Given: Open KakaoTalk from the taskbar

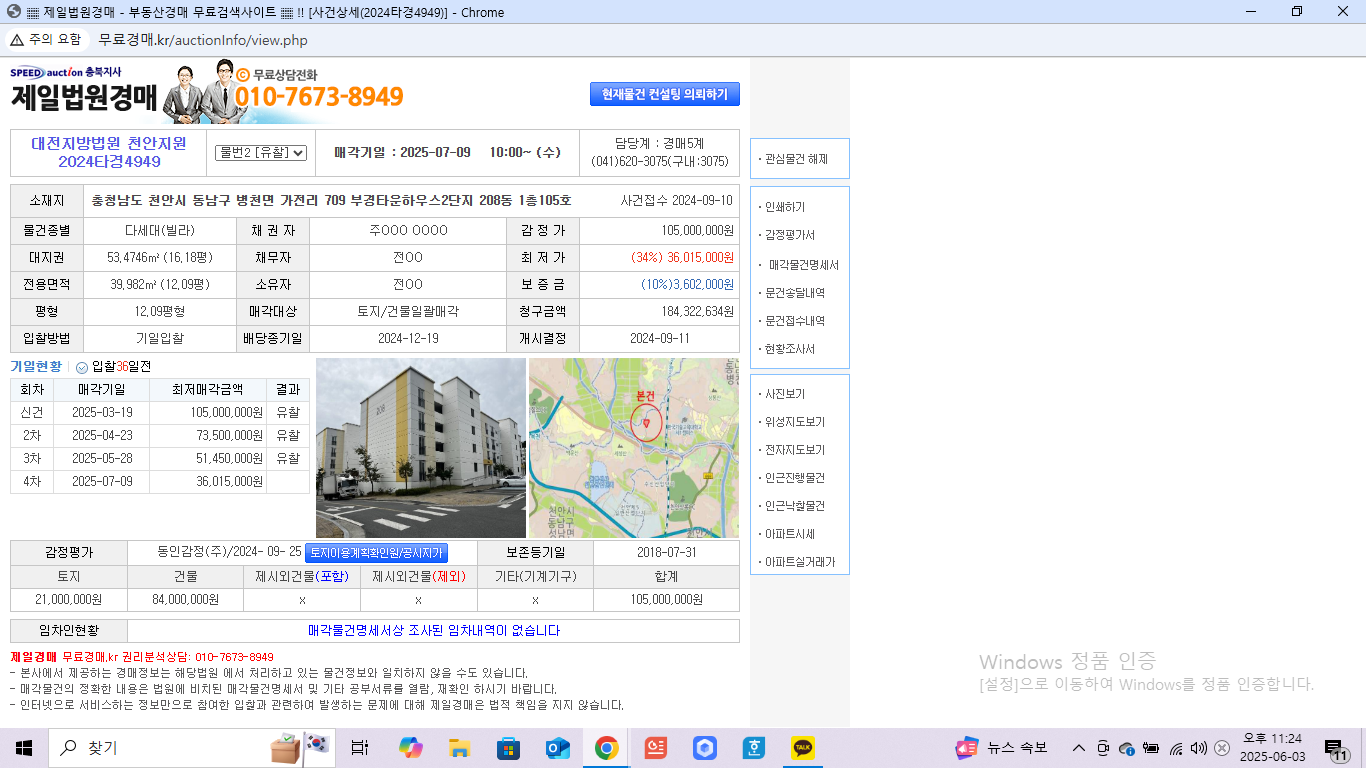Looking at the screenshot, I should (x=803, y=748).
